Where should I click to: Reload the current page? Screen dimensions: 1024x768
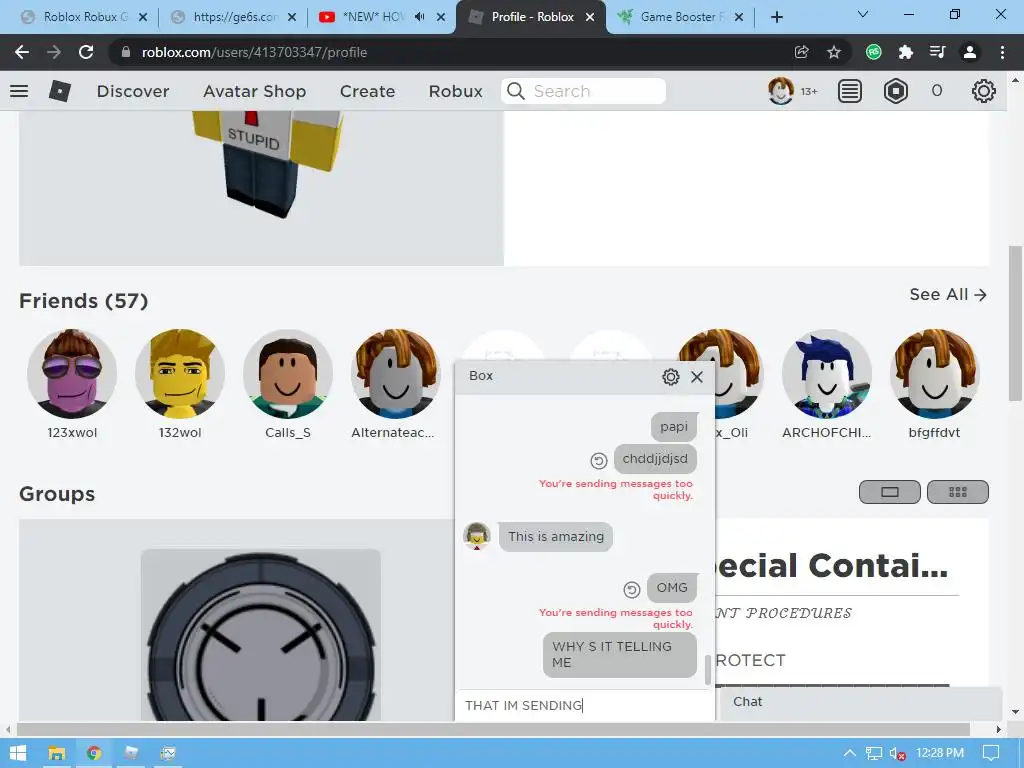coord(86,52)
